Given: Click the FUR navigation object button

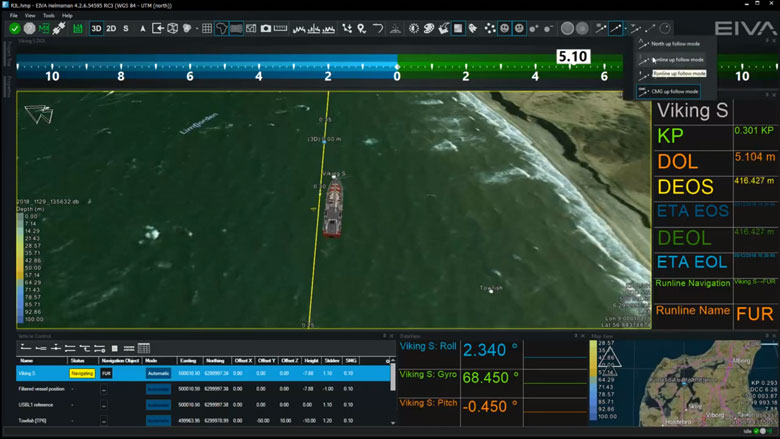Looking at the screenshot, I should click(x=106, y=373).
